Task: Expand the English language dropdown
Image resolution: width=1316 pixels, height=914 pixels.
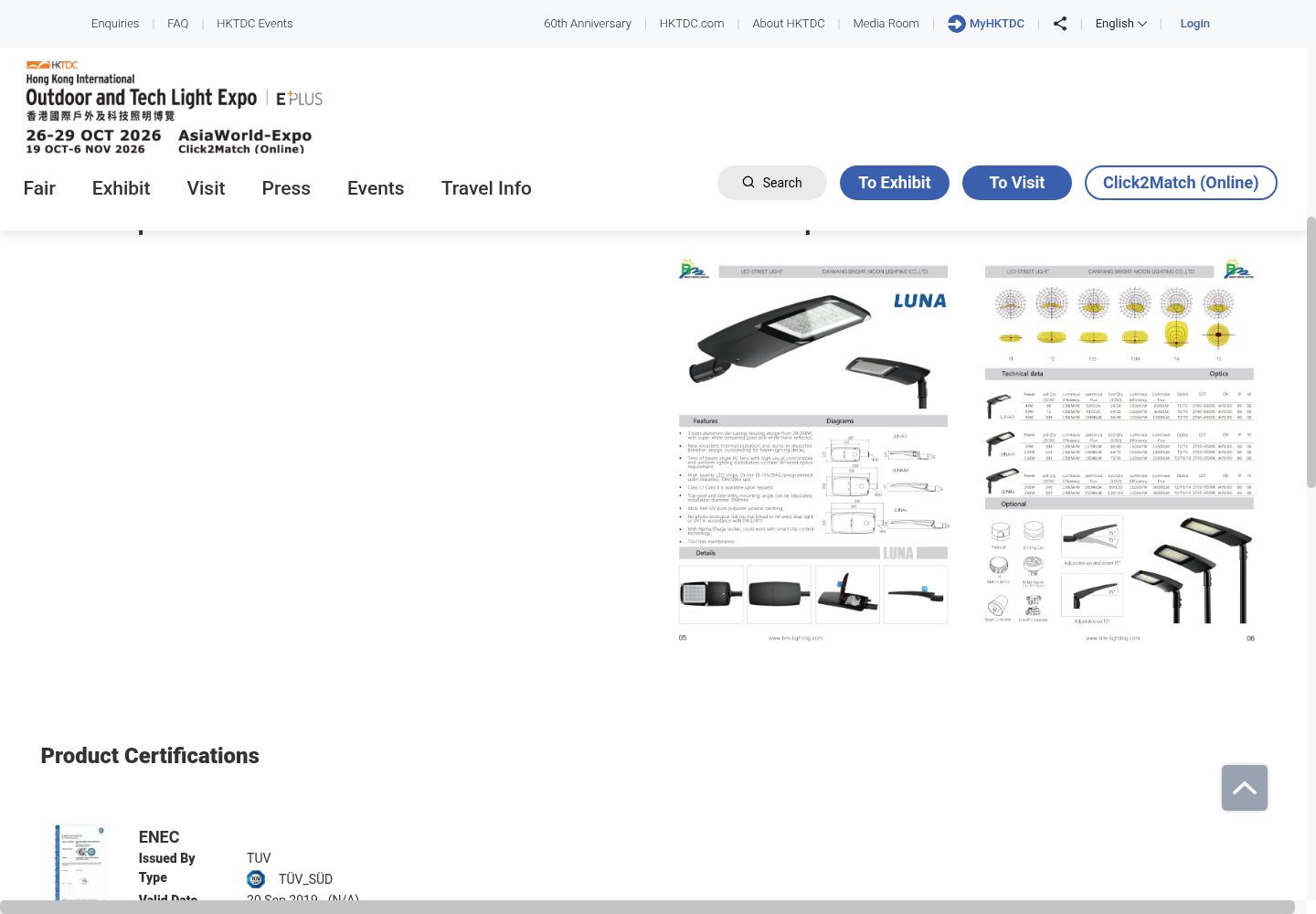Action: pyautogui.click(x=1121, y=24)
